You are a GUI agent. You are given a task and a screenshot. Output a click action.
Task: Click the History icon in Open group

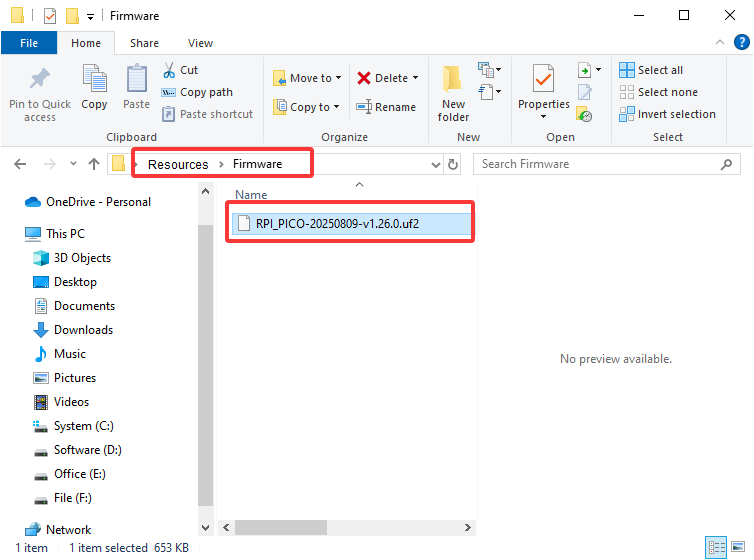pyautogui.click(x=584, y=114)
